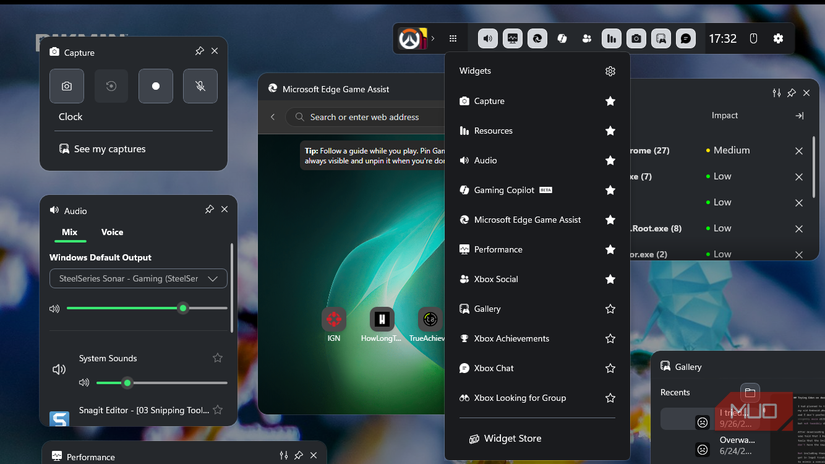Mute the Windows Default Output speaker icon
This screenshot has width=825, height=464.
54,309
